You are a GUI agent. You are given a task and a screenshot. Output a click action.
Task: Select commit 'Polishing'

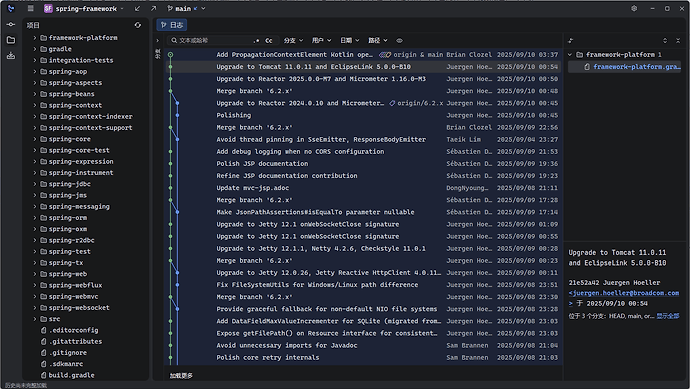tap(363, 115)
